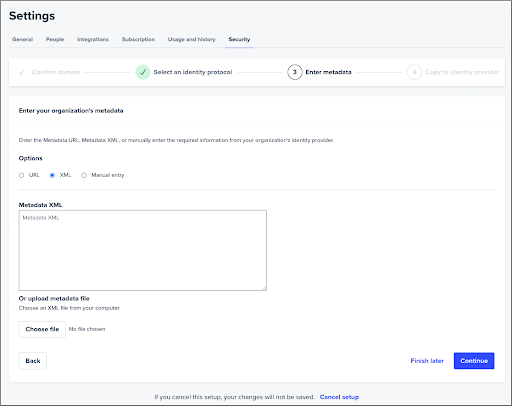The image size is (512, 406).
Task: Select the XML radio option
Action: coord(52,175)
